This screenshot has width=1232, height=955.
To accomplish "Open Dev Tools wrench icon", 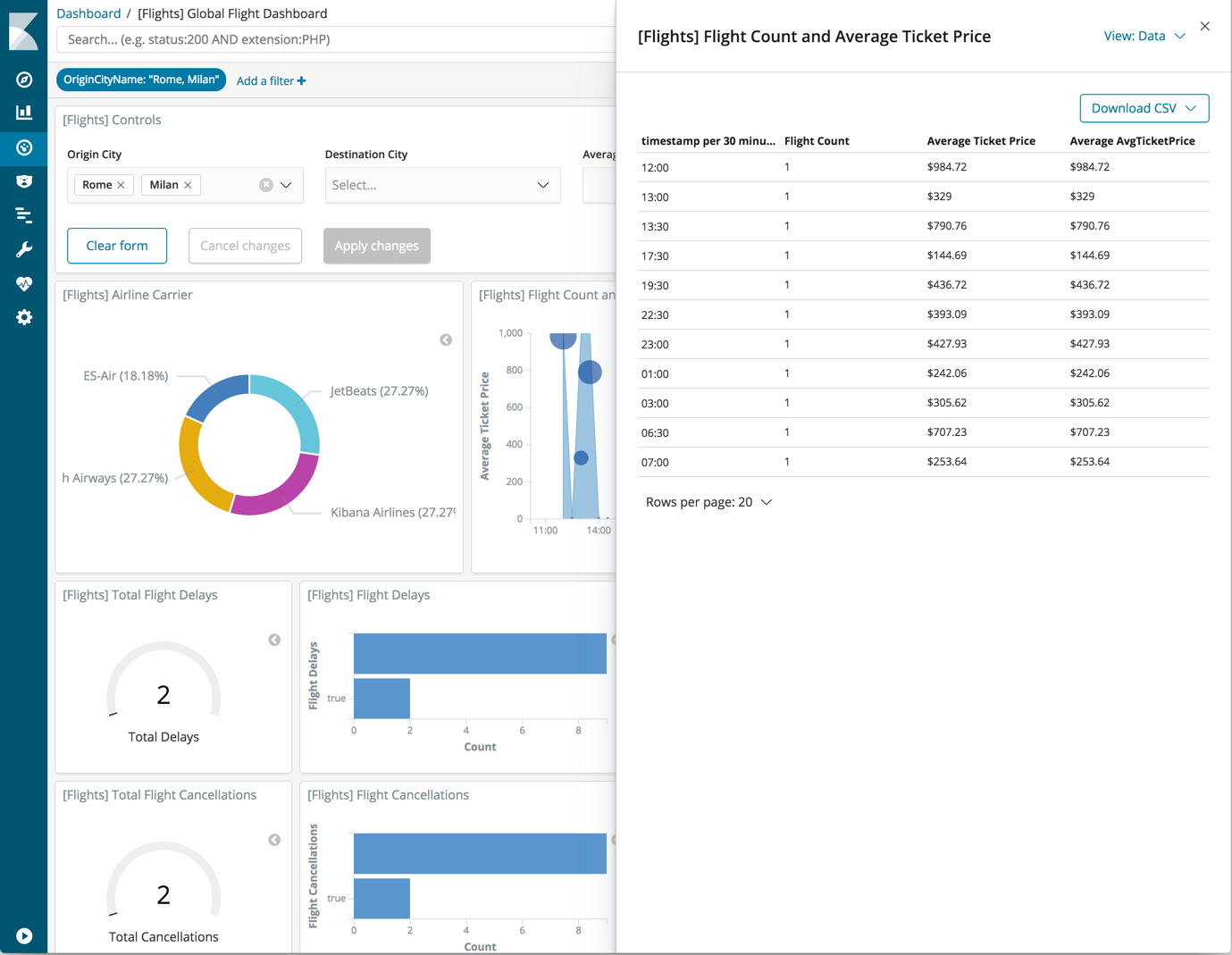I will point(24,249).
